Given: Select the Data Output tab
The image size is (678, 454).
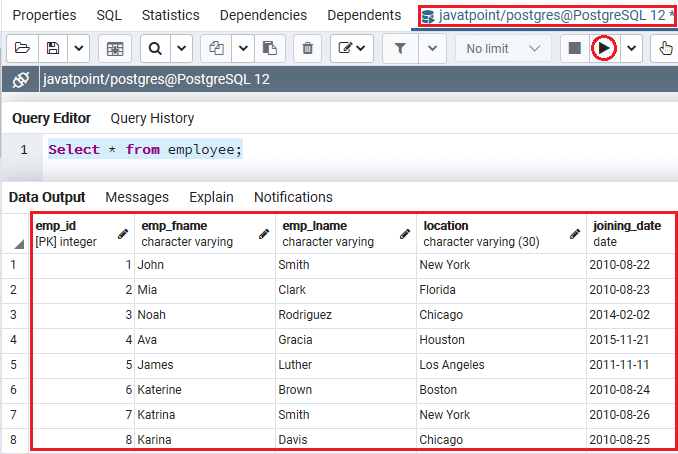Looking at the screenshot, I should click(x=47, y=197).
